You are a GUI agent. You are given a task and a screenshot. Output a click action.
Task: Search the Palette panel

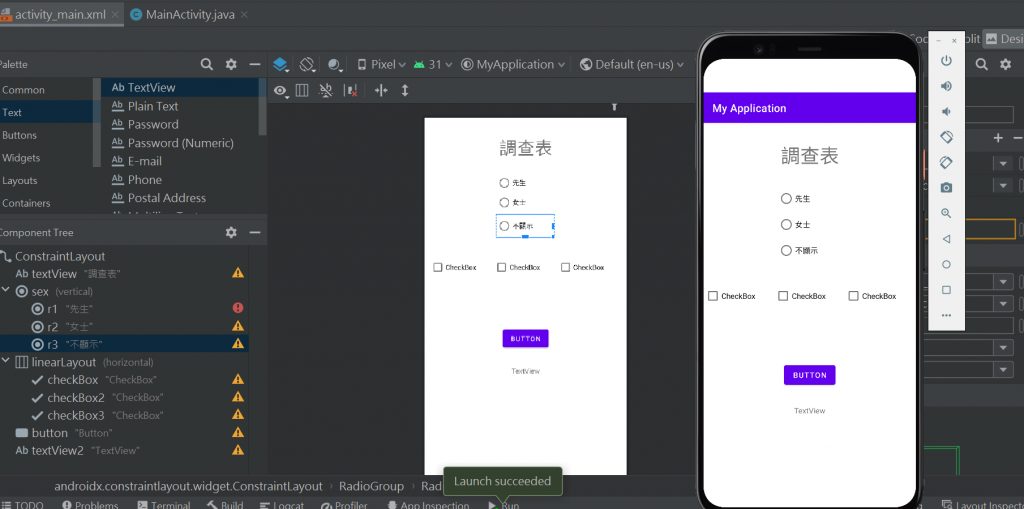206,64
